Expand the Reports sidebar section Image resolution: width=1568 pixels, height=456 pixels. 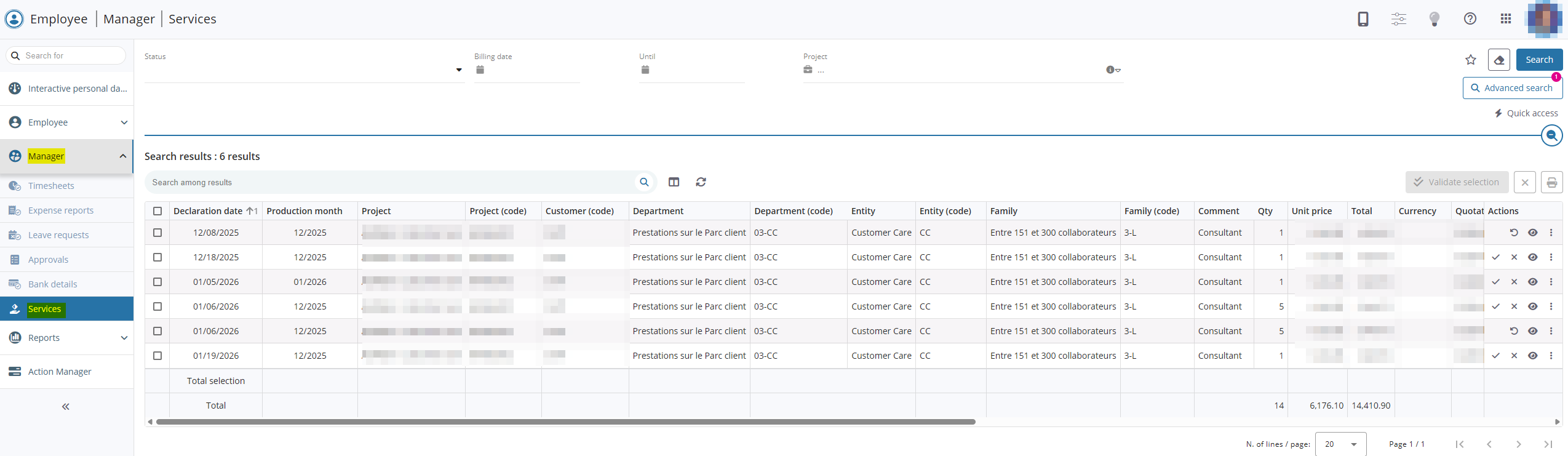[x=66, y=338]
